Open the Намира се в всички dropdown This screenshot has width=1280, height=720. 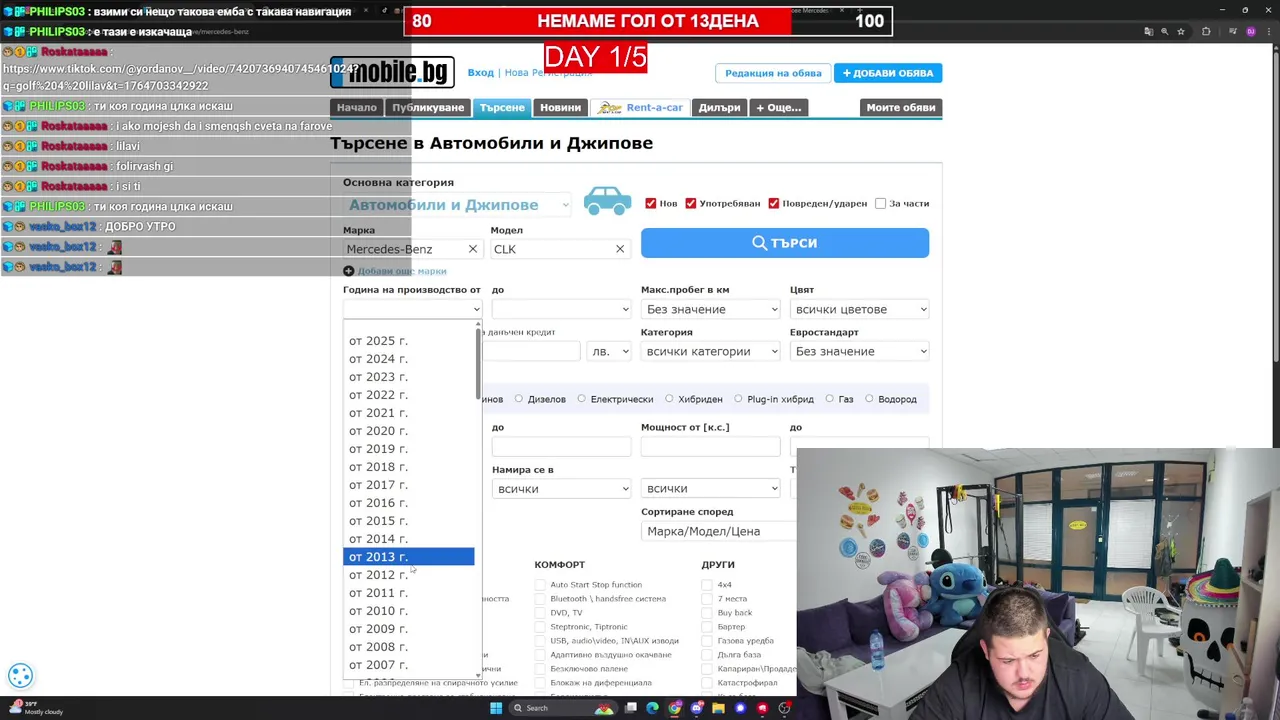561,489
